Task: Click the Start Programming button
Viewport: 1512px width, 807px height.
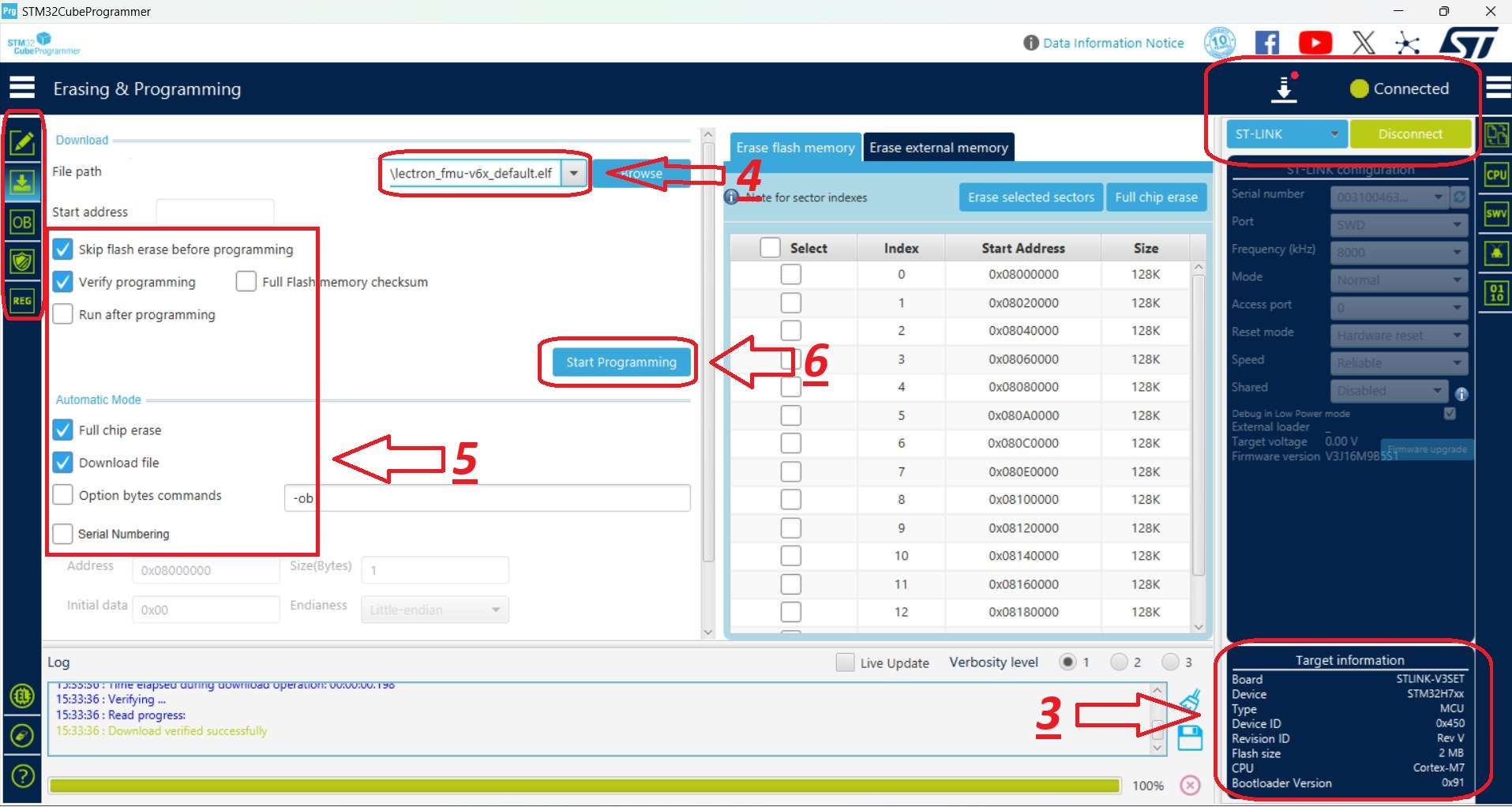Action: 621,362
